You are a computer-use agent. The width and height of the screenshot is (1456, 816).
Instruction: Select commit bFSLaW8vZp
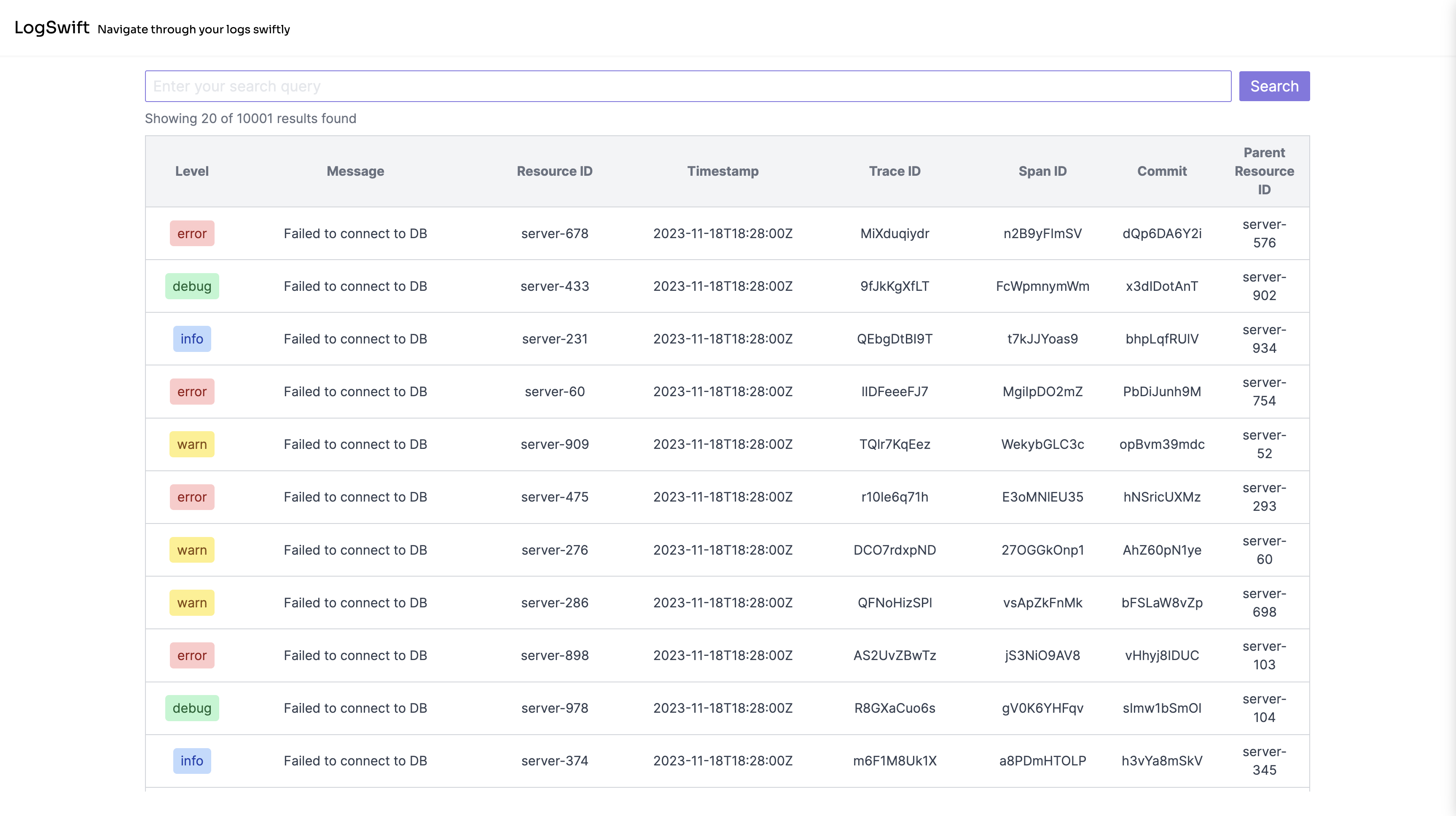pos(1161,602)
